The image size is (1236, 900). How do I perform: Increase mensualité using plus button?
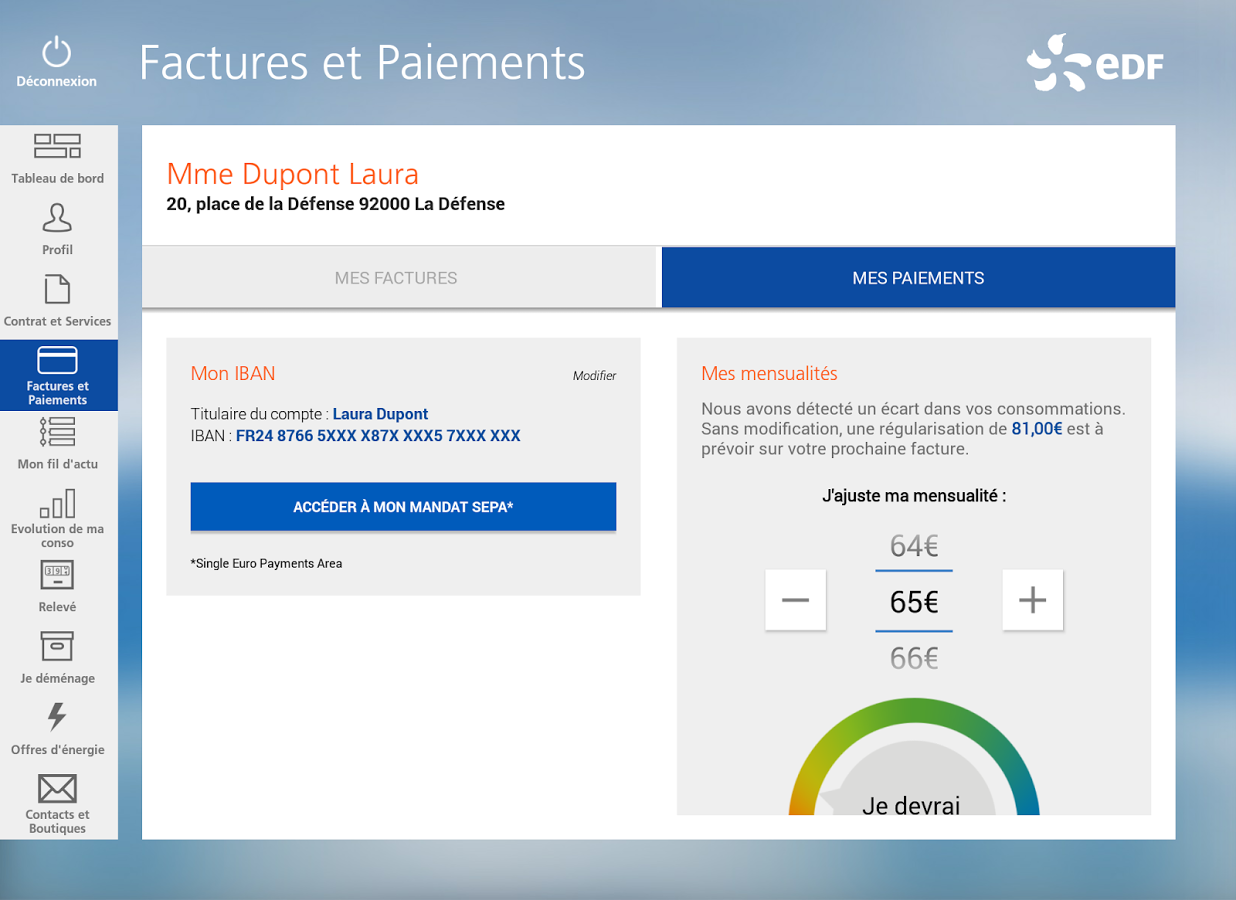pyautogui.click(x=1032, y=599)
